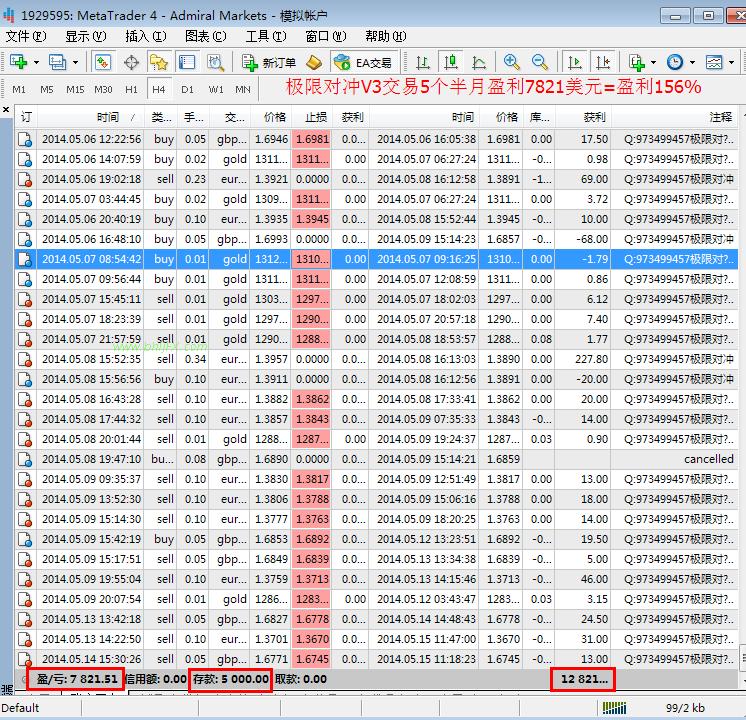Viewport: 746px width, 720px height.
Task: Open the 显示(V) menu
Action: [86, 36]
